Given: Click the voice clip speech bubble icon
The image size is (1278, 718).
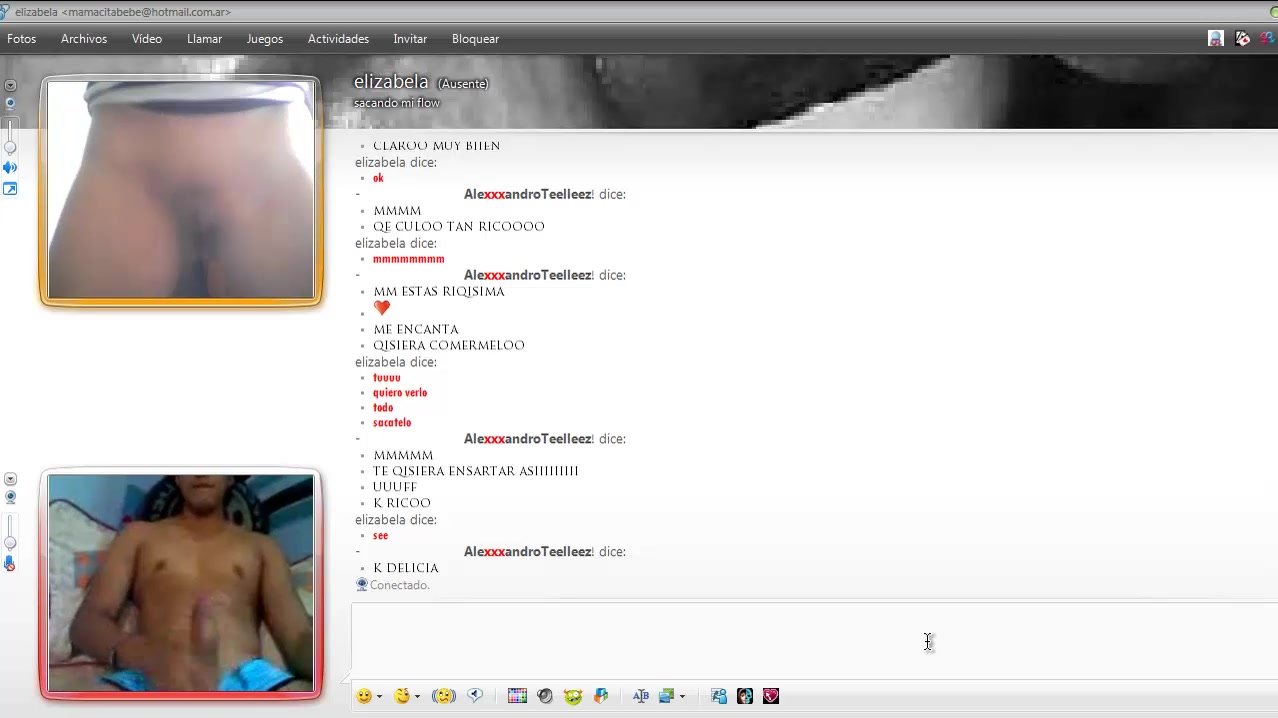Looking at the screenshot, I should coord(475,696).
